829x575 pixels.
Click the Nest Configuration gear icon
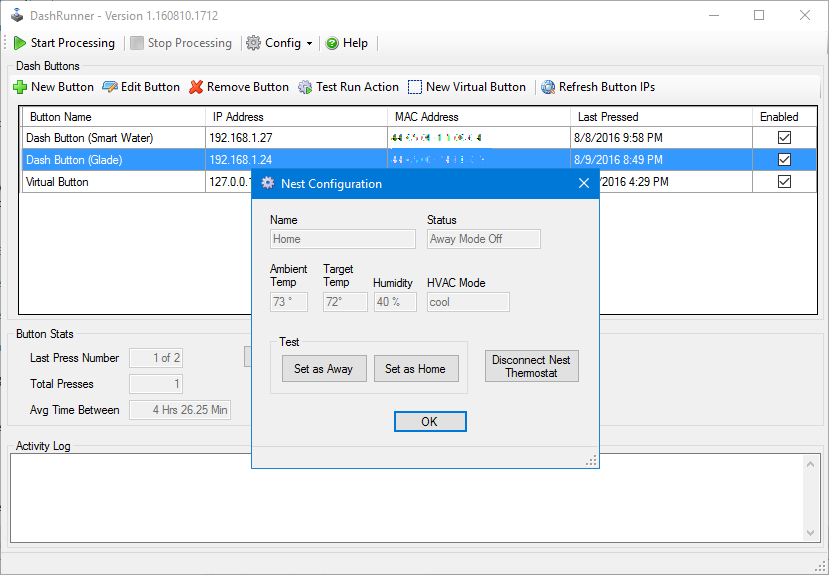pos(268,183)
